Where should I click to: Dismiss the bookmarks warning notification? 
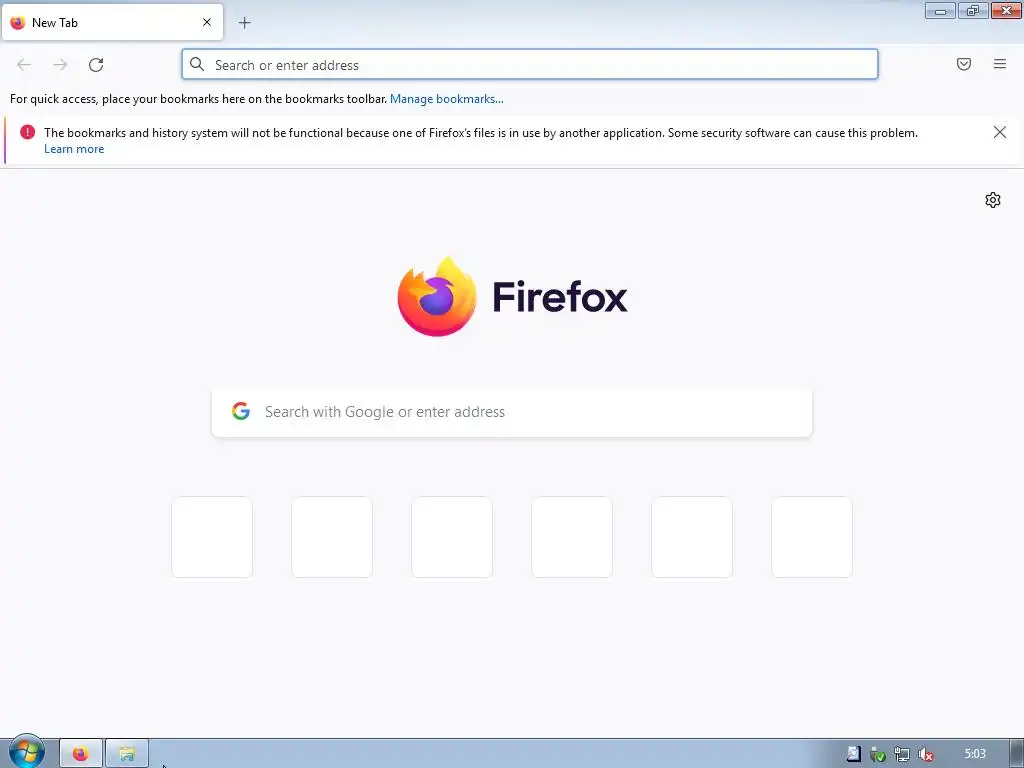1000,133
